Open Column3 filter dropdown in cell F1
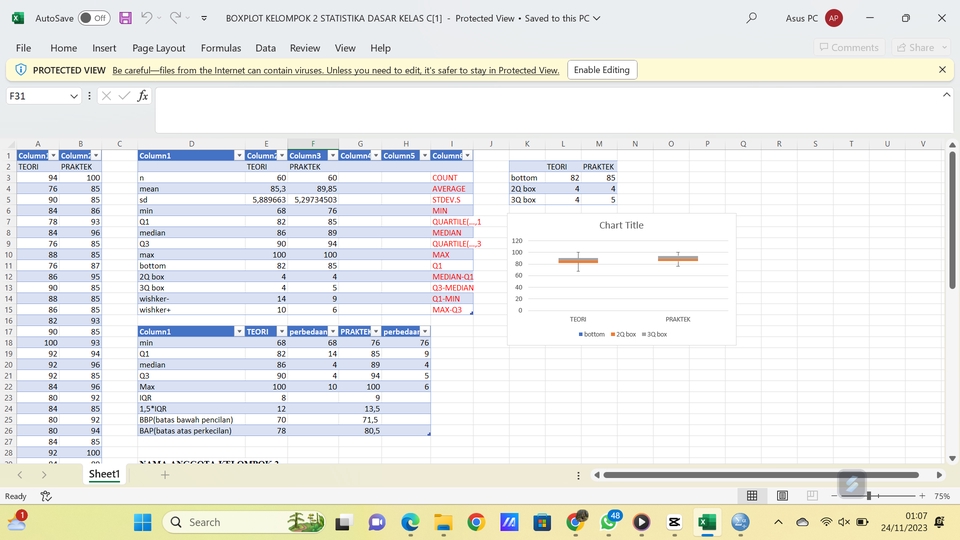This screenshot has width=960, height=540. 332,156
